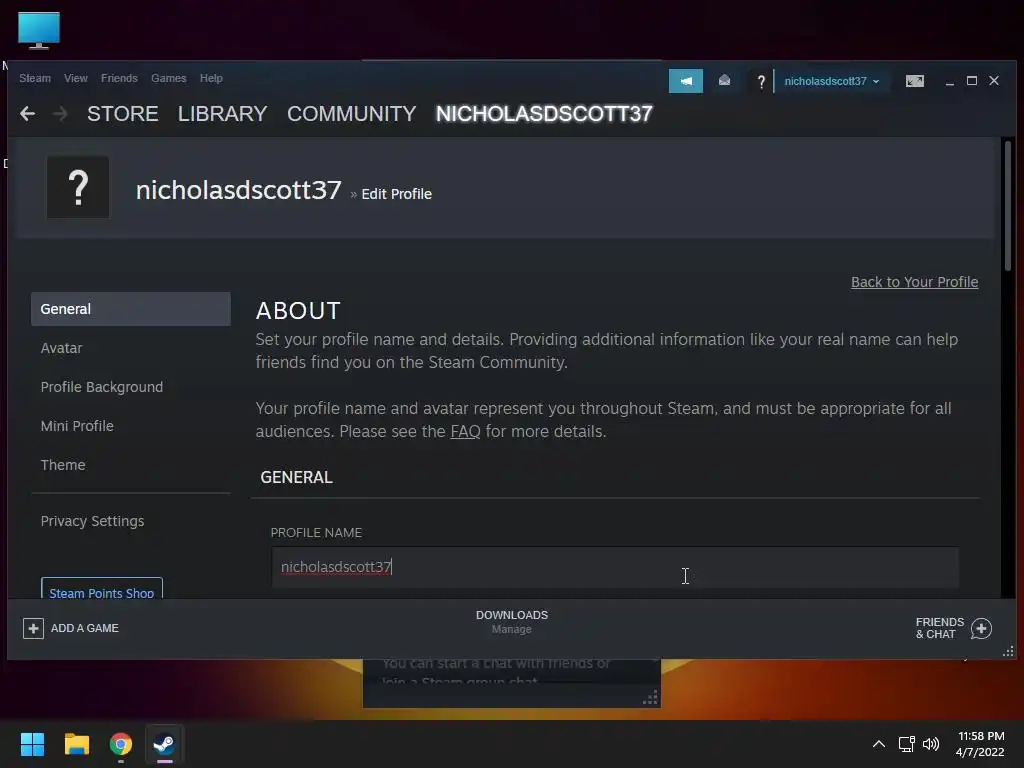The width and height of the screenshot is (1024, 768).
Task: Go to the COMMUNITY tab
Action: tap(351, 114)
